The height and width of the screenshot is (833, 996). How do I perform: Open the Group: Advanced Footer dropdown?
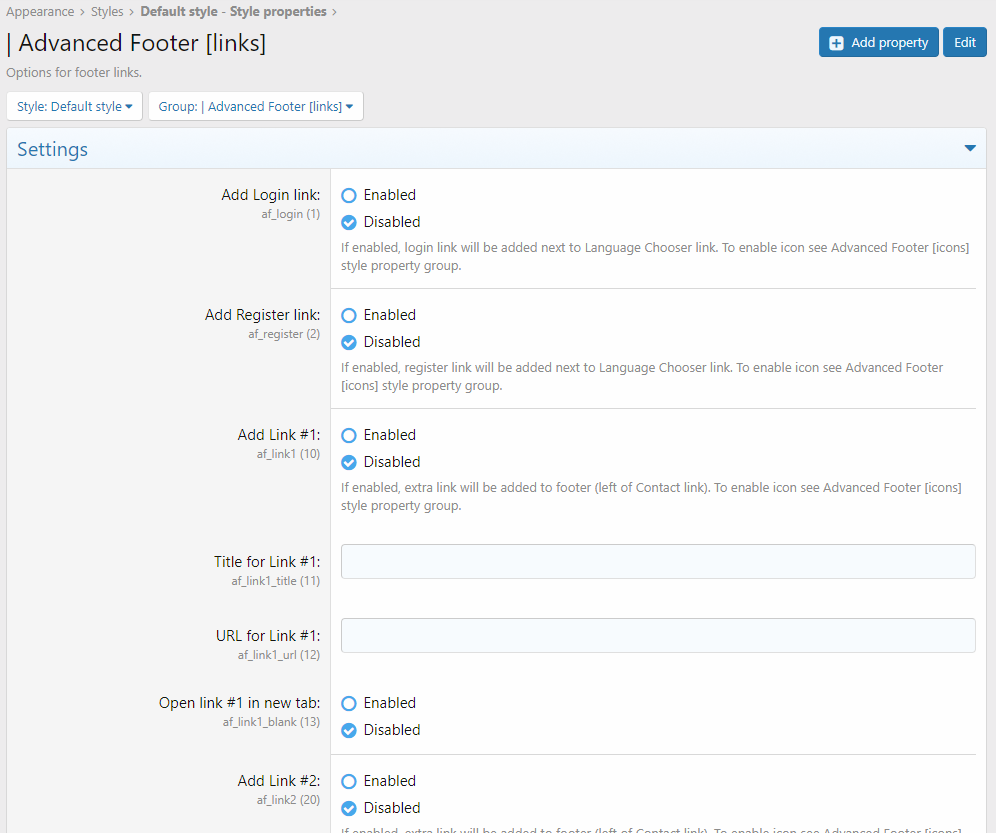tap(255, 106)
